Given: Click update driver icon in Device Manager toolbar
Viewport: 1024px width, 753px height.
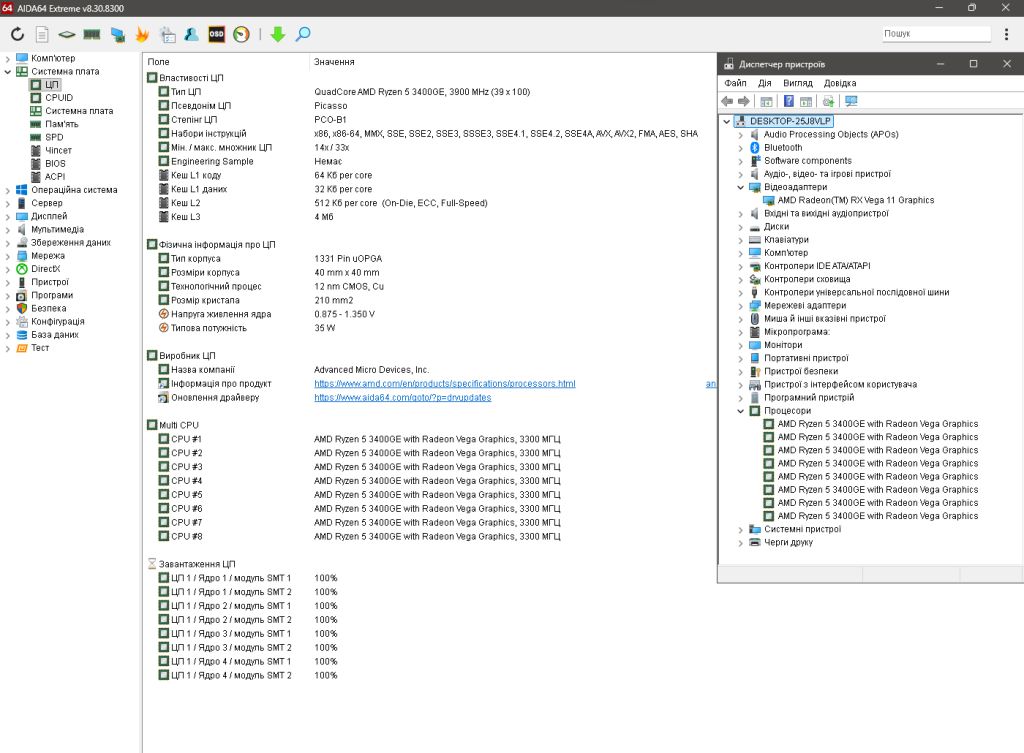Looking at the screenshot, I should pyautogui.click(x=828, y=101).
